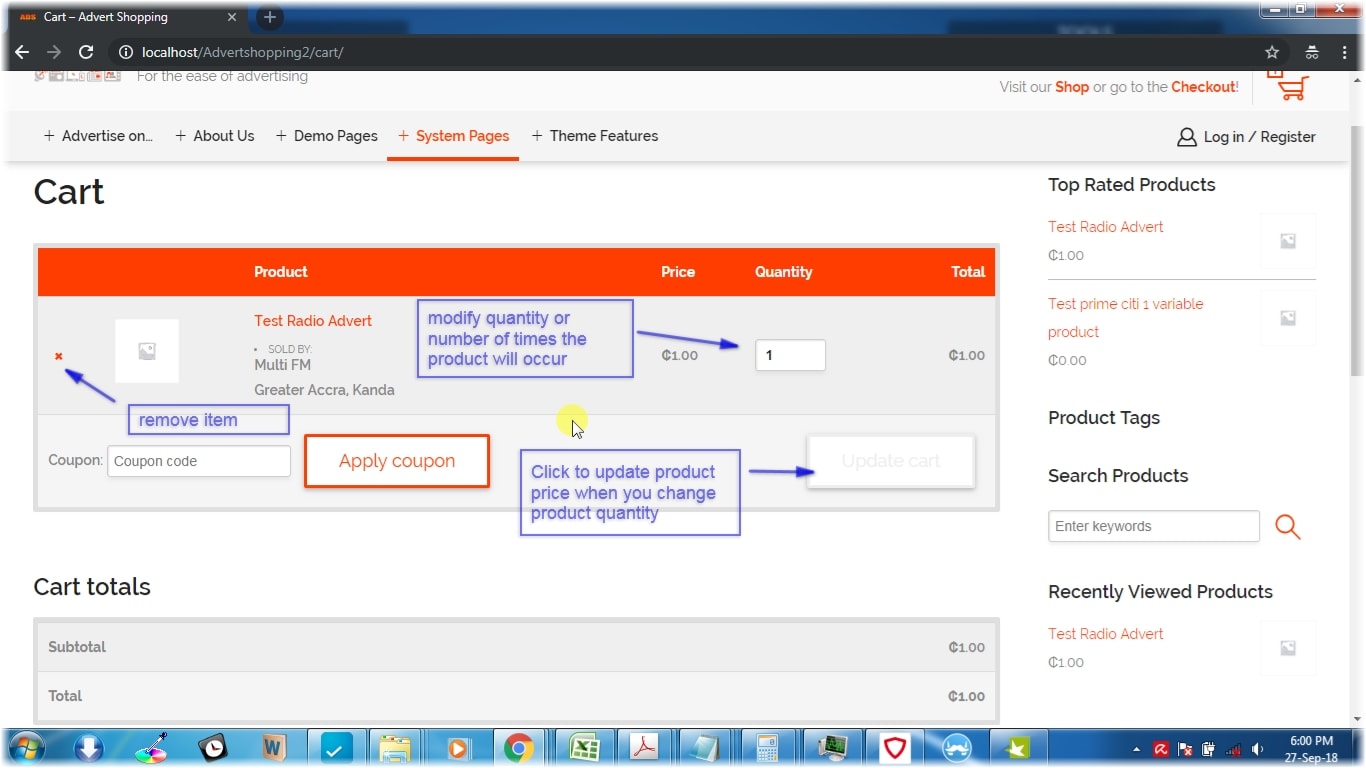Expand the Demo Pages dropdown
This screenshot has width=1366, height=768.
pos(335,136)
